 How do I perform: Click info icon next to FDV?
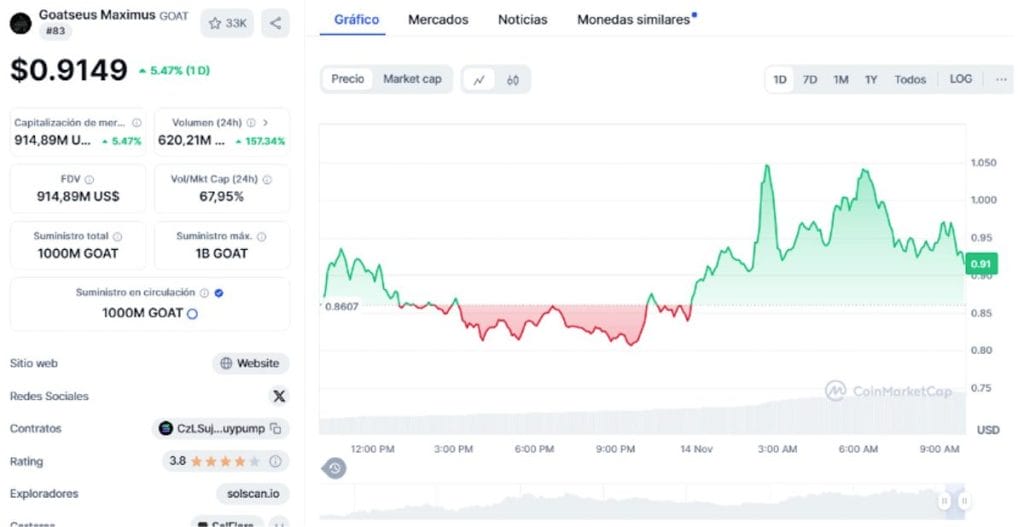(89, 180)
